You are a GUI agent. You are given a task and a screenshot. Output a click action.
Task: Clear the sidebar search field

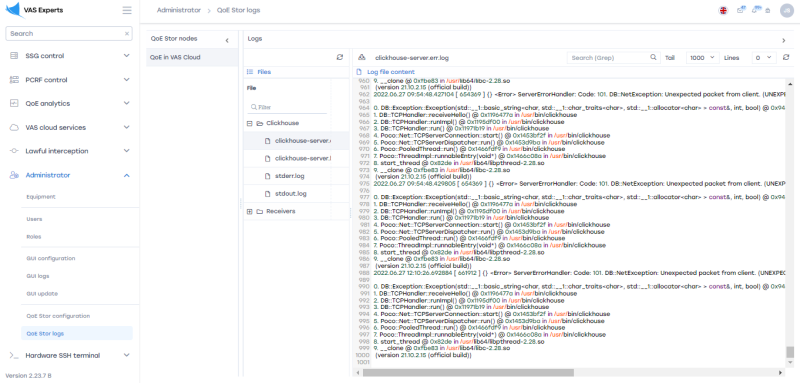pos(127,34)
